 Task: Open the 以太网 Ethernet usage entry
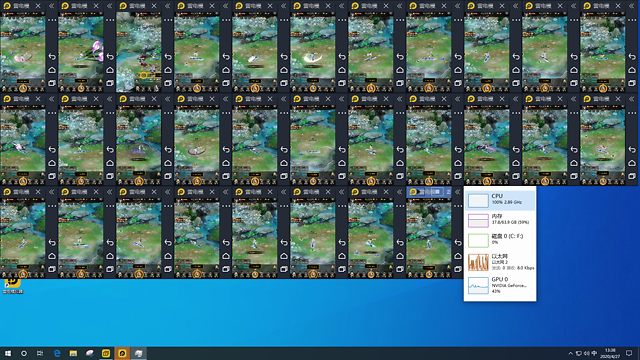pos(500,262)
